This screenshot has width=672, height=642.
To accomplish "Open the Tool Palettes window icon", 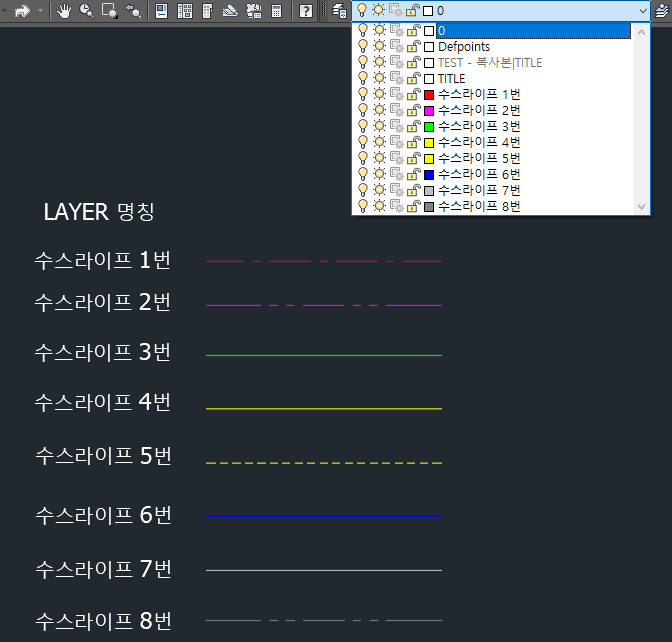I will pyautogui.click(x=207, y=11).
